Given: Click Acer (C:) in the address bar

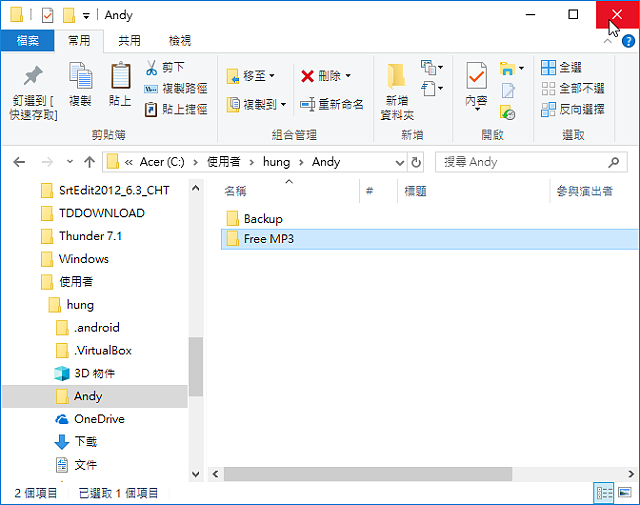Looking at the screenshot, I should click(x=162, y=162).
